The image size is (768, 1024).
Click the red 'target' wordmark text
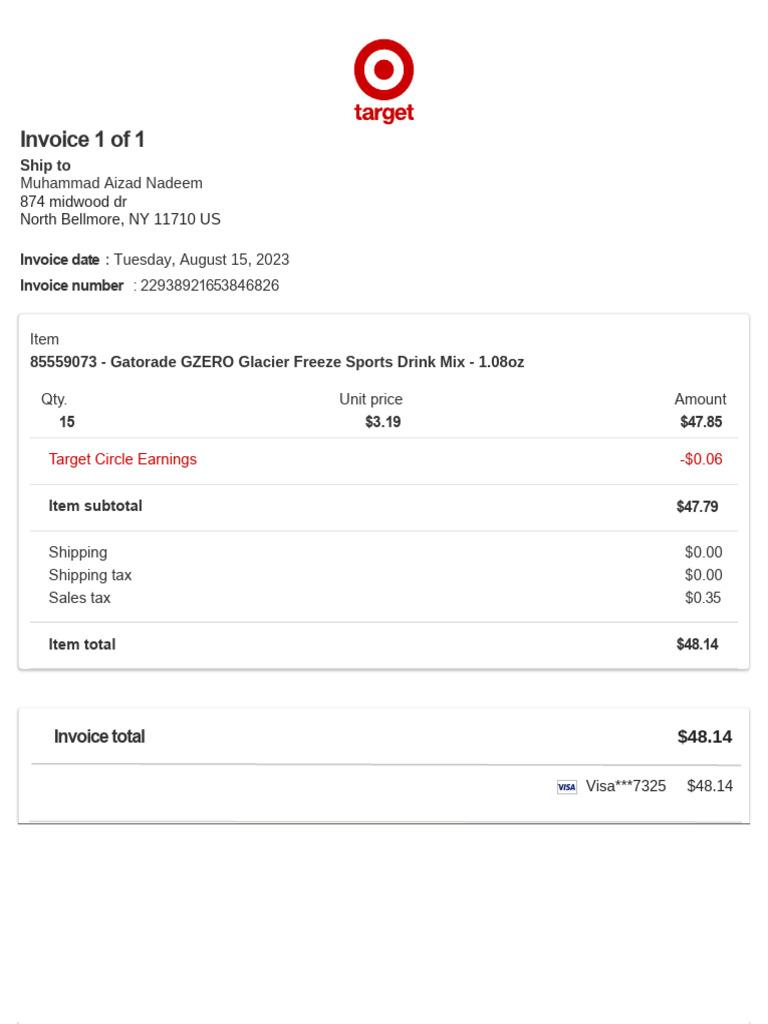pos(384,113)
